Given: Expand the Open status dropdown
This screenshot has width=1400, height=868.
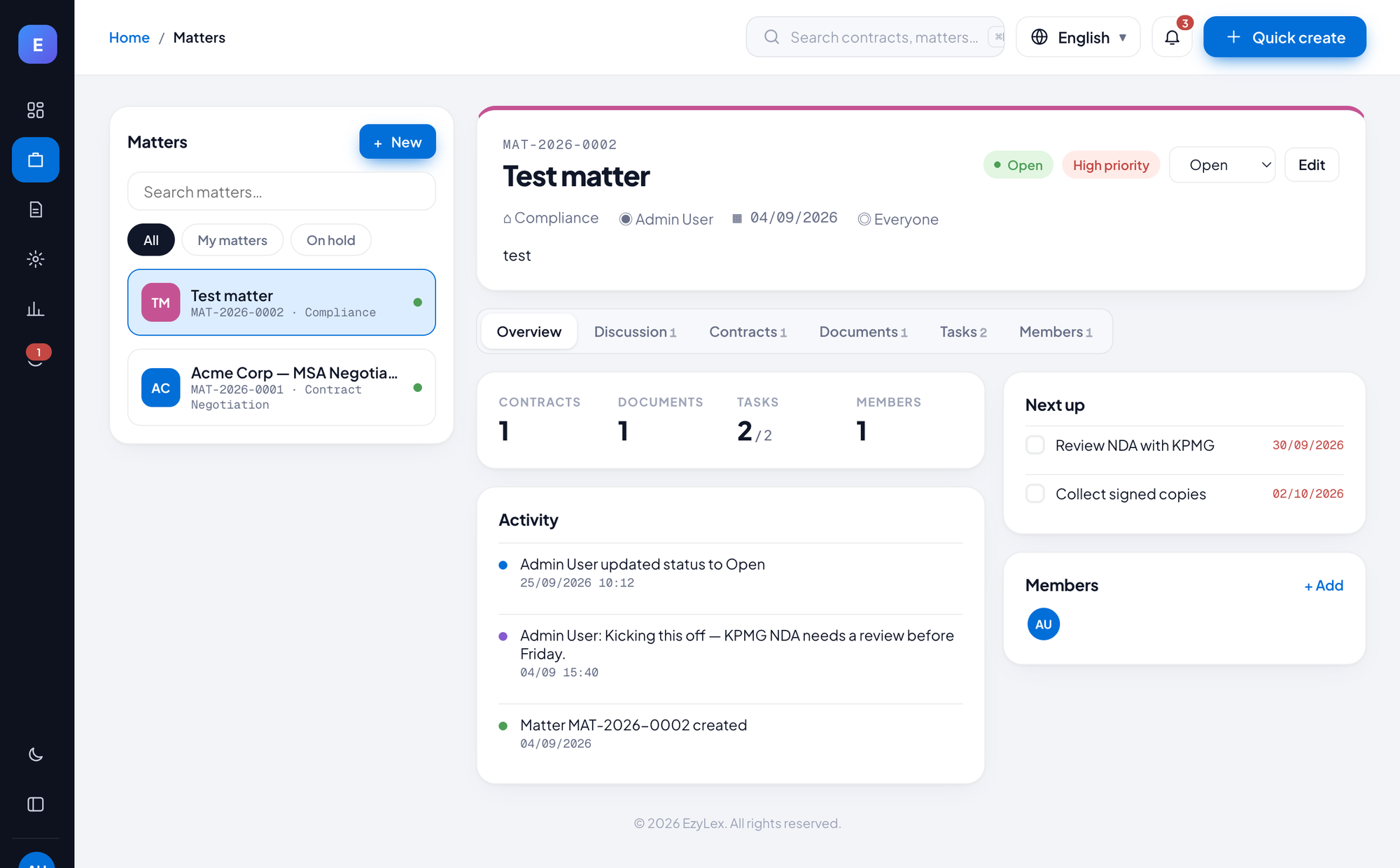Looking at the screenshot, I should (x=1222, y=165).
